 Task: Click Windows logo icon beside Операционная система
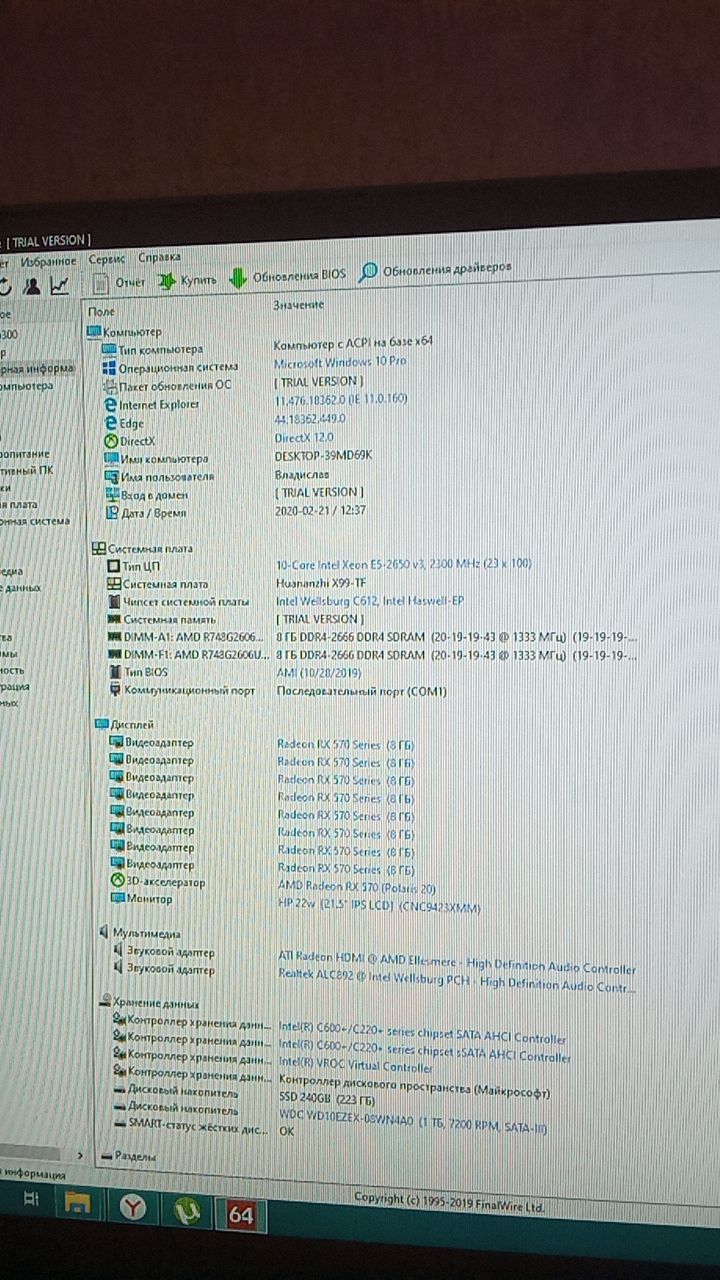pos(110,368)
